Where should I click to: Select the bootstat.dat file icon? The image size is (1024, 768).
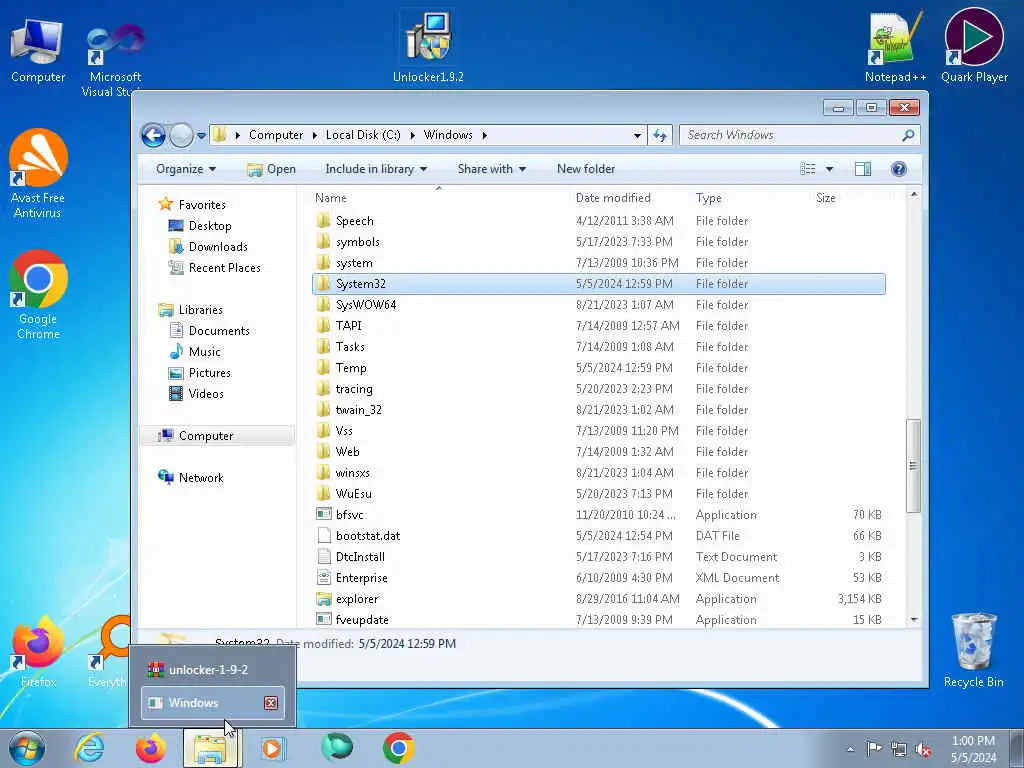pyautogui.click(x=323, y=536)
